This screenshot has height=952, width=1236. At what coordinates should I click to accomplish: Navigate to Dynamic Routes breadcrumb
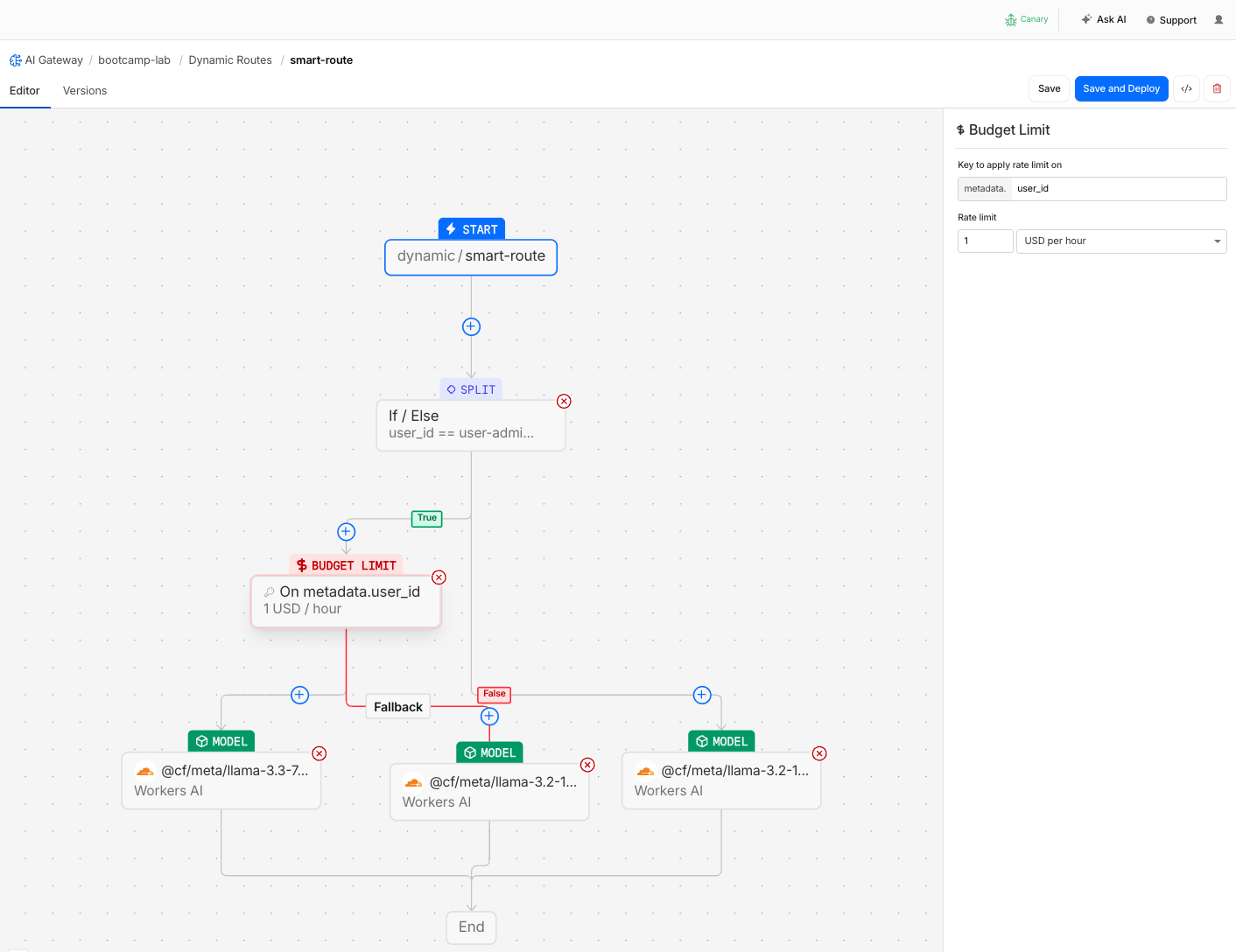coord(230,60)
